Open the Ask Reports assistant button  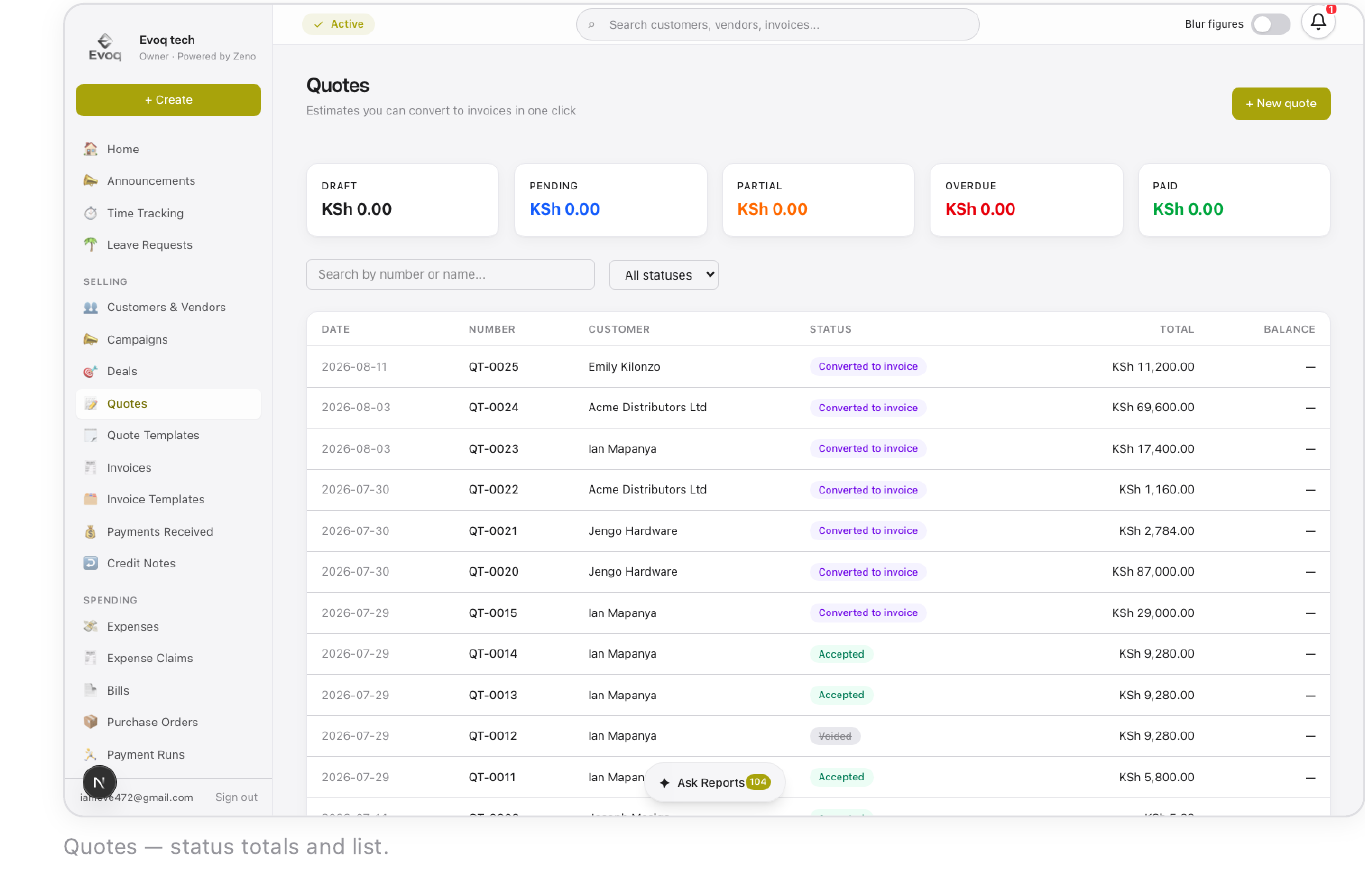pos(715,783)
